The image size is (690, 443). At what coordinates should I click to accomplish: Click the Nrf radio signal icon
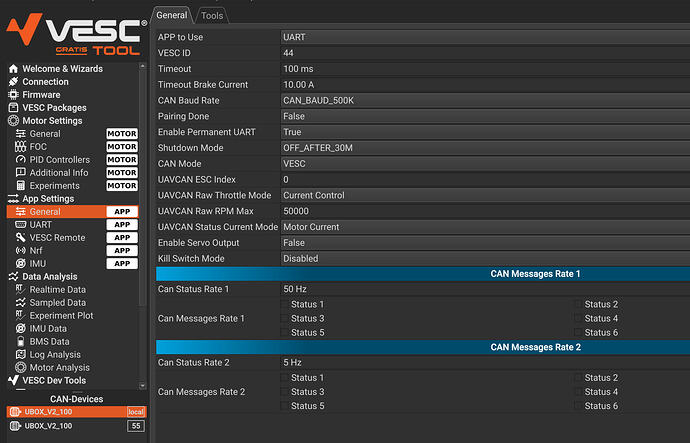[x=21, y=250]
